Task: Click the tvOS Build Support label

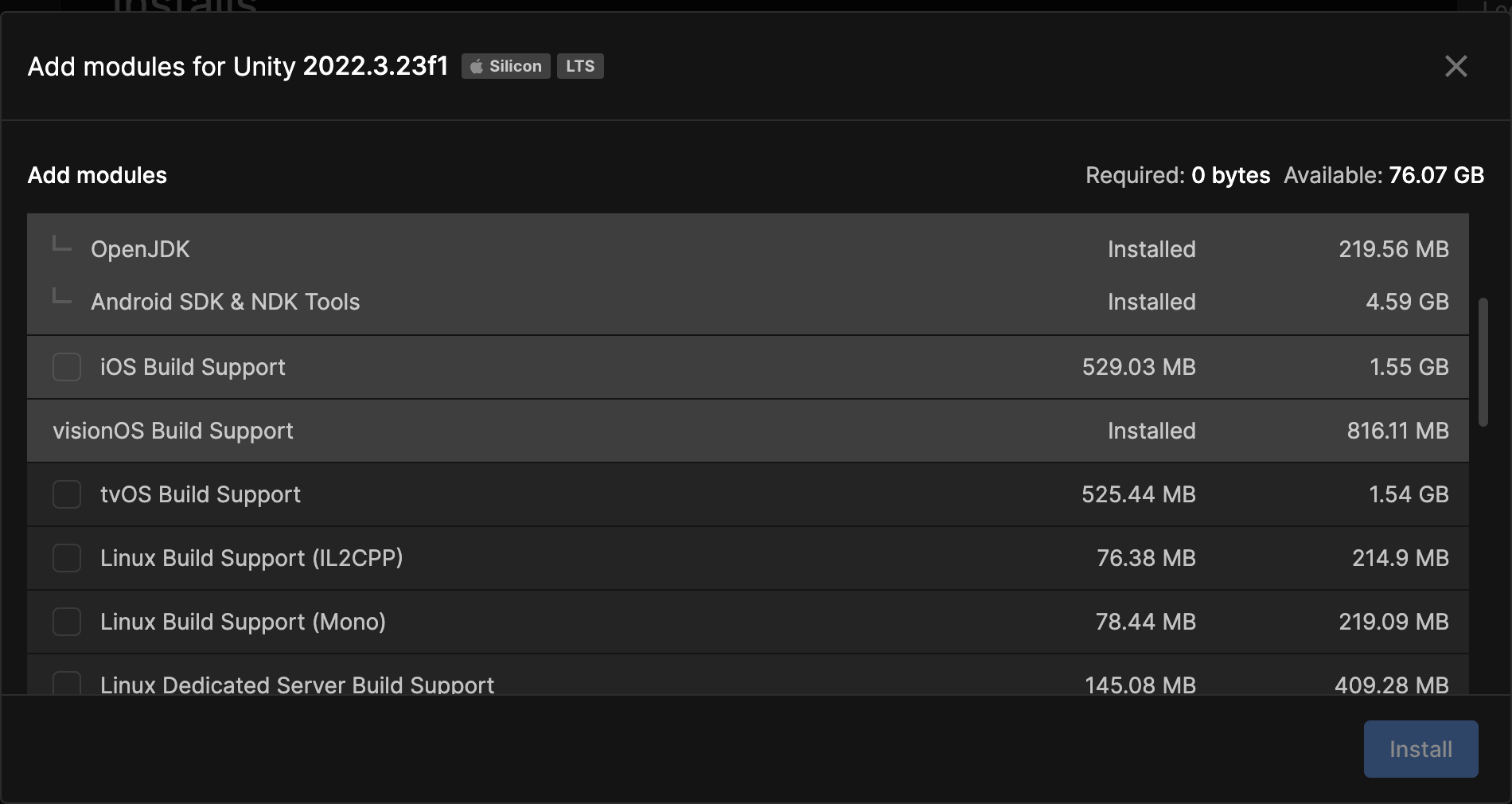Action: [x=201, y=494]
